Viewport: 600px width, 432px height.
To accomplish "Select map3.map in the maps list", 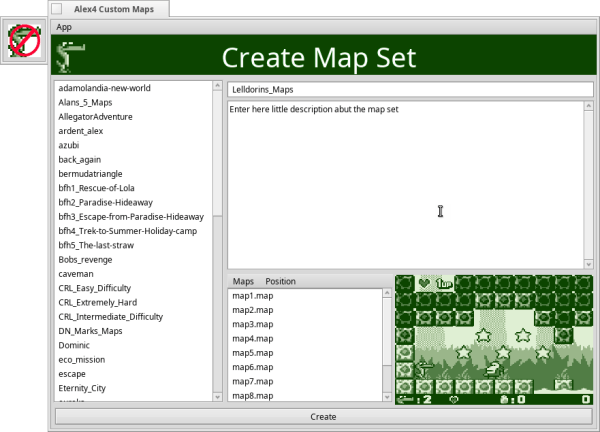I will pos(252,325).
